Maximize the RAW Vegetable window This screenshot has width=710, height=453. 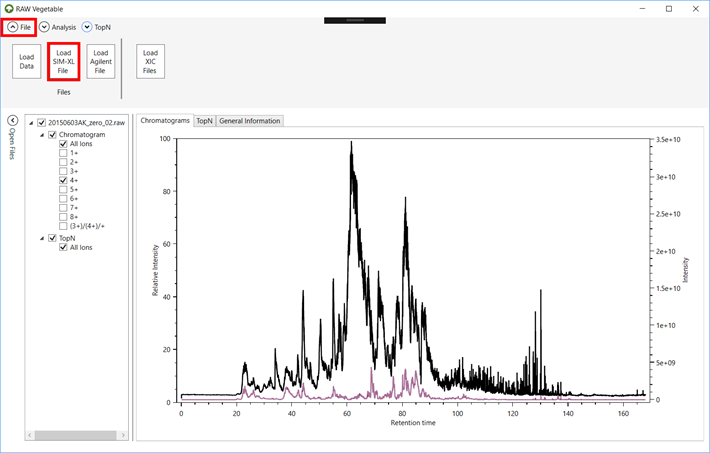pyautogui.click(x=669, y=9)
